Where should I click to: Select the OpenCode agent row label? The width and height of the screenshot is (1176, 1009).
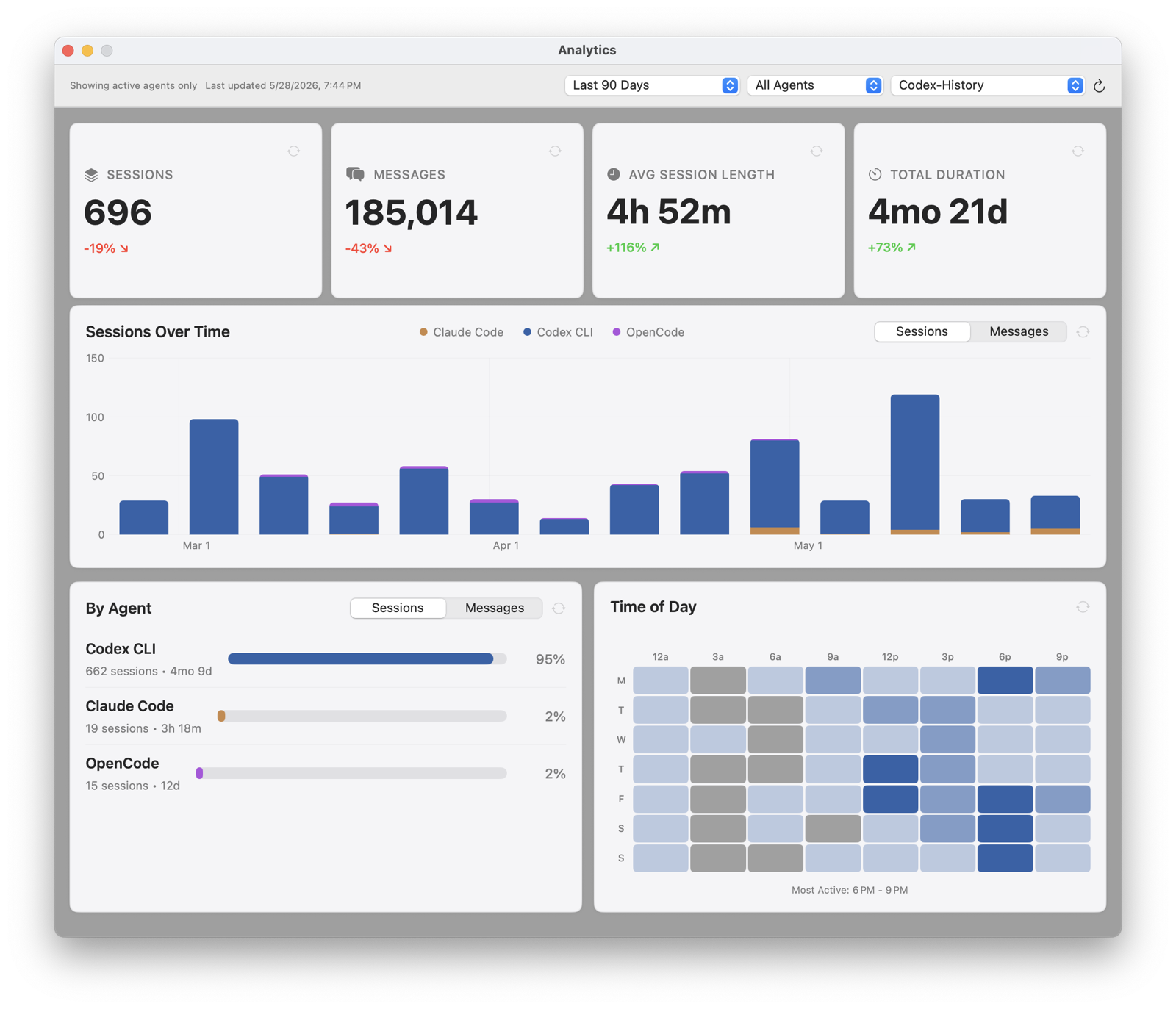(122, 764)
